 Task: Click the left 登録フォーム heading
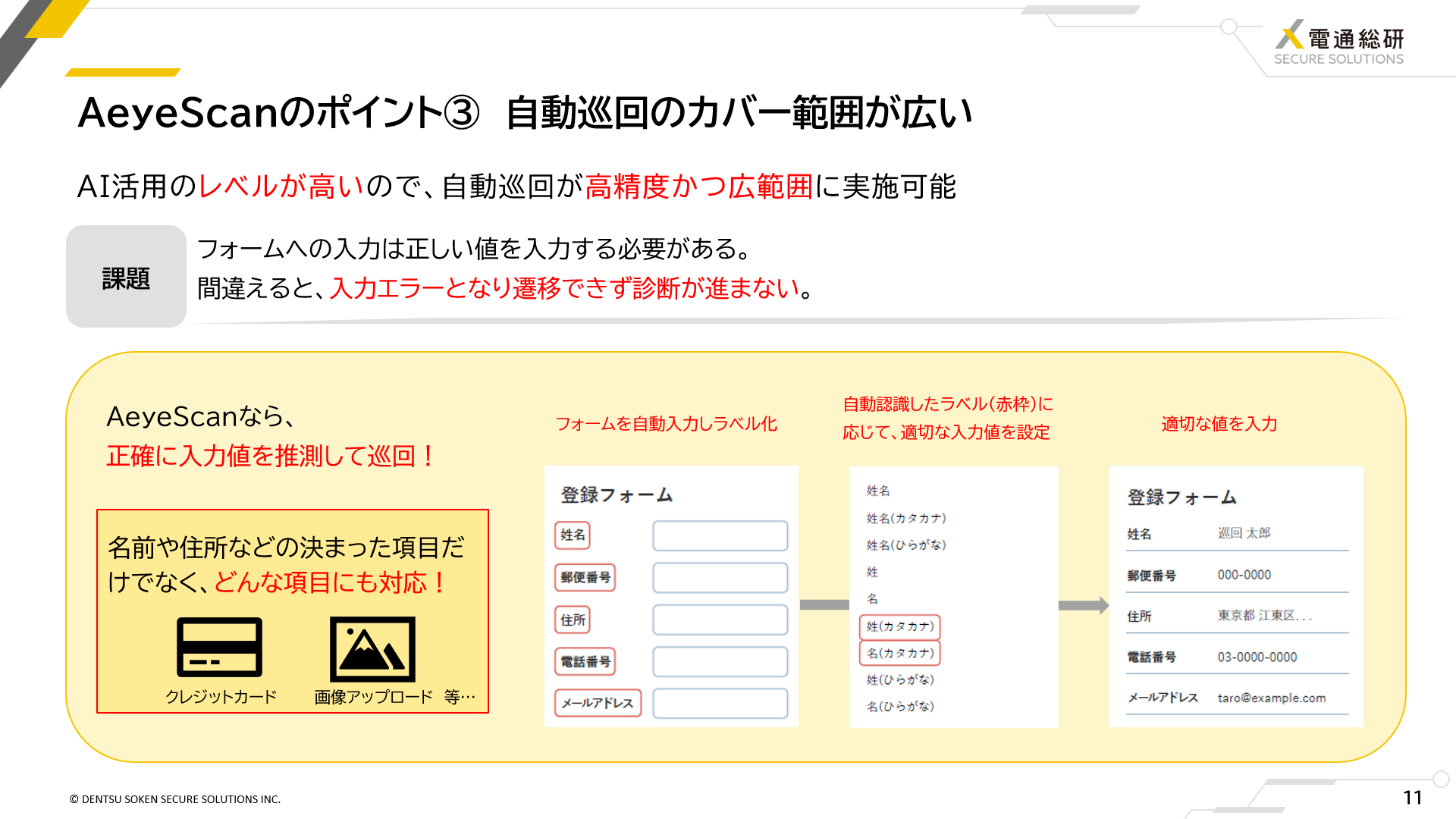(617, 495)
